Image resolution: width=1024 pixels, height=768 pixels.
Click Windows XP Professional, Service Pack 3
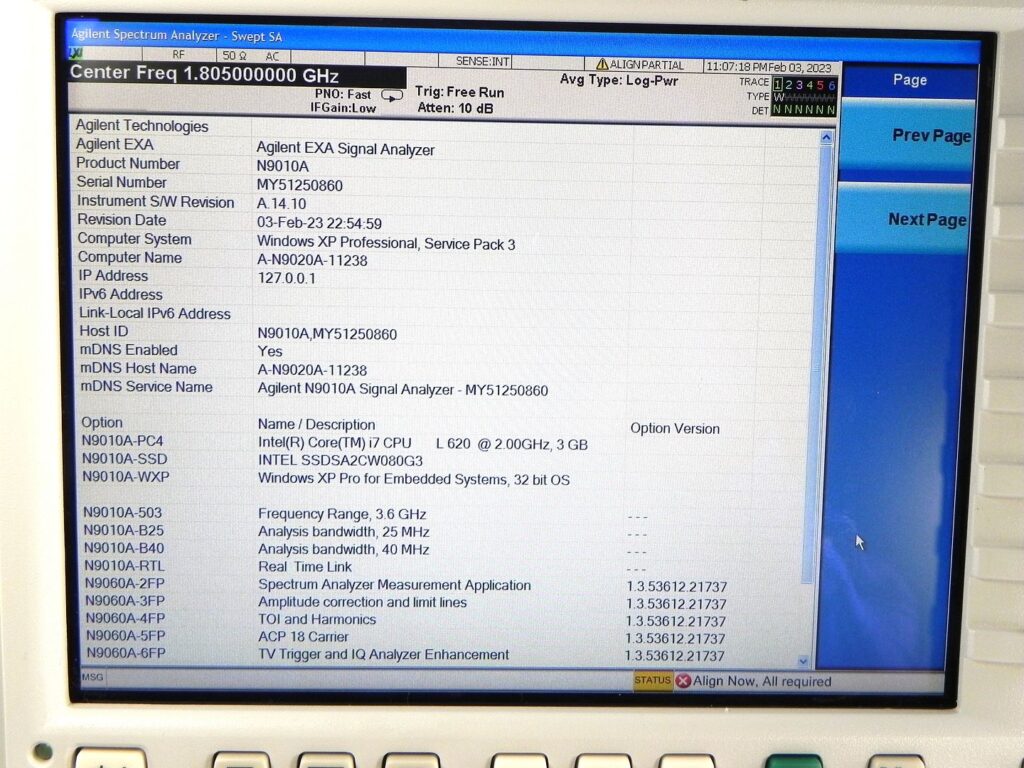pyautogui.click(x=385, y=243)
